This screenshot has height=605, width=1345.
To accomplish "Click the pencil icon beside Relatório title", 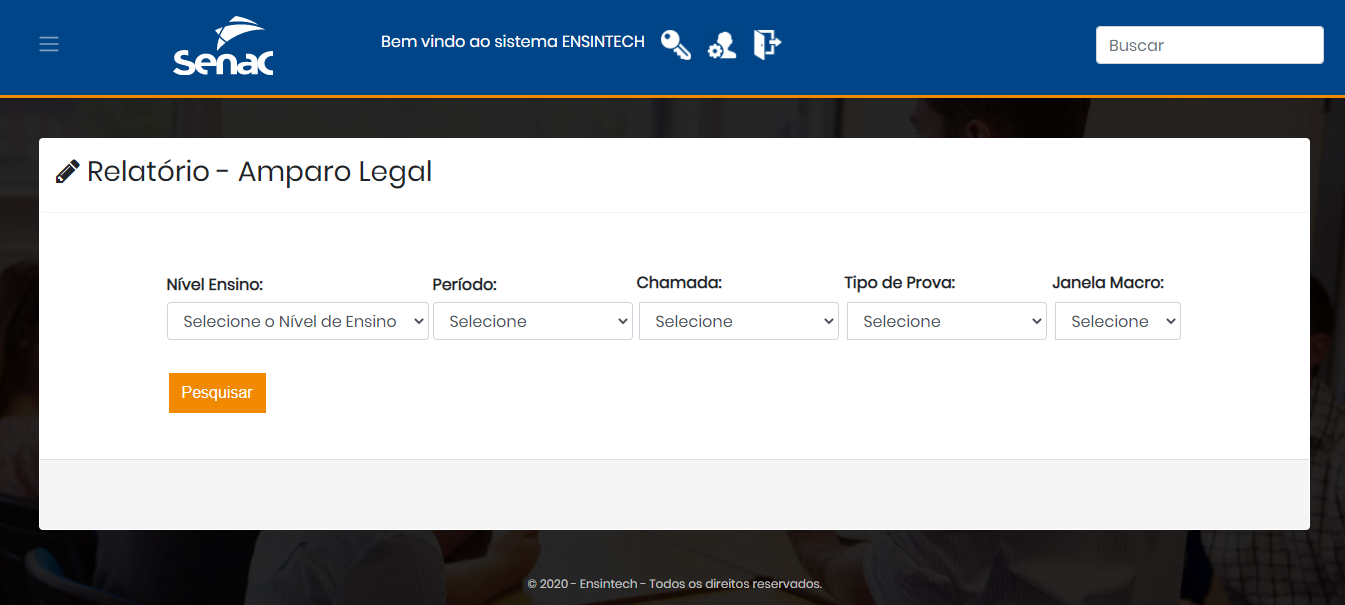I will coord(67,172).
